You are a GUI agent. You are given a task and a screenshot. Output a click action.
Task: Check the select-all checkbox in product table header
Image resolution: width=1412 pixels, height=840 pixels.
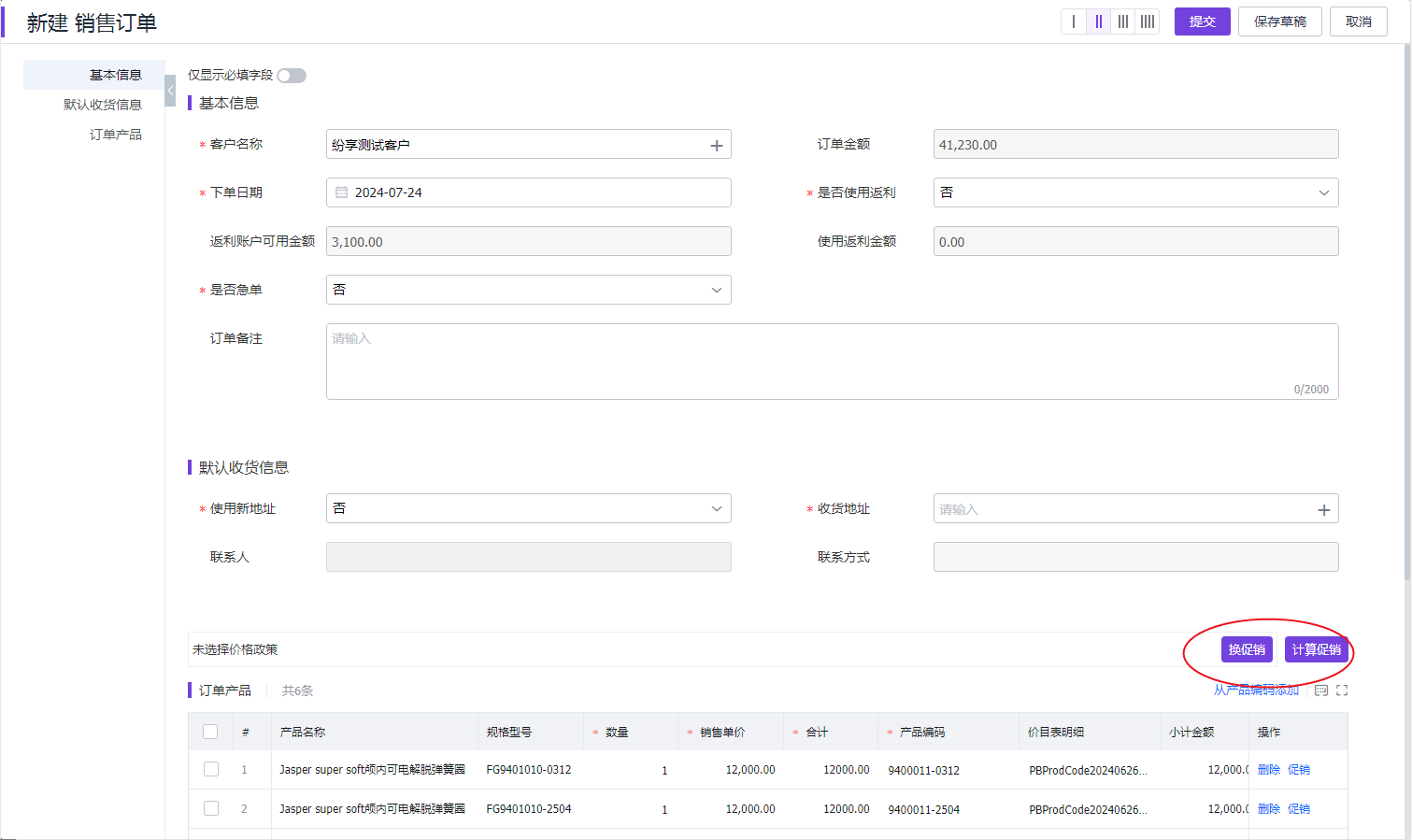[x=210, y=731]
